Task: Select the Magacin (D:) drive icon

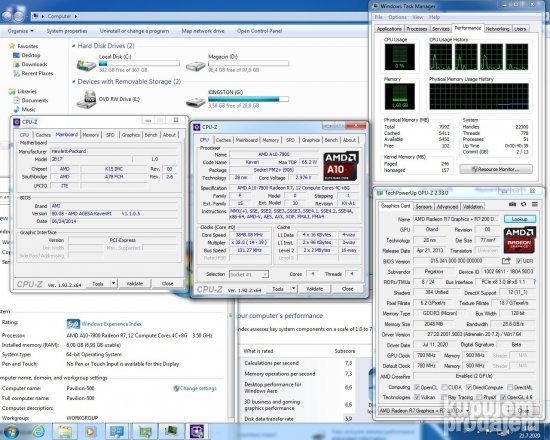Action: click(x=196, y=66)
